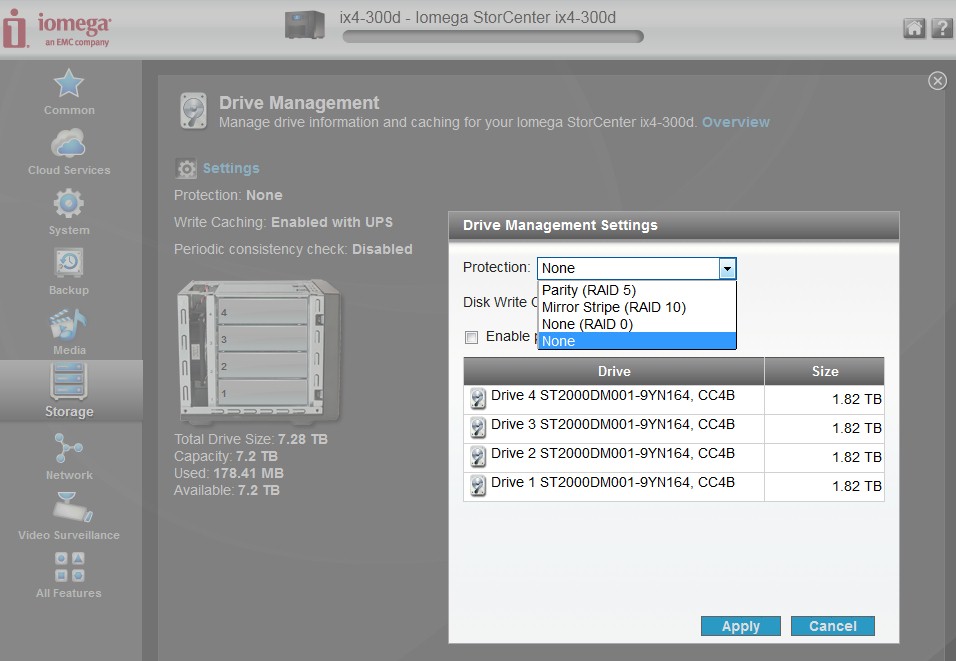The height and width of the screenshot is (661, 956).
Task: Click the disk icon for Drive 3
Action: pos(478,427)
